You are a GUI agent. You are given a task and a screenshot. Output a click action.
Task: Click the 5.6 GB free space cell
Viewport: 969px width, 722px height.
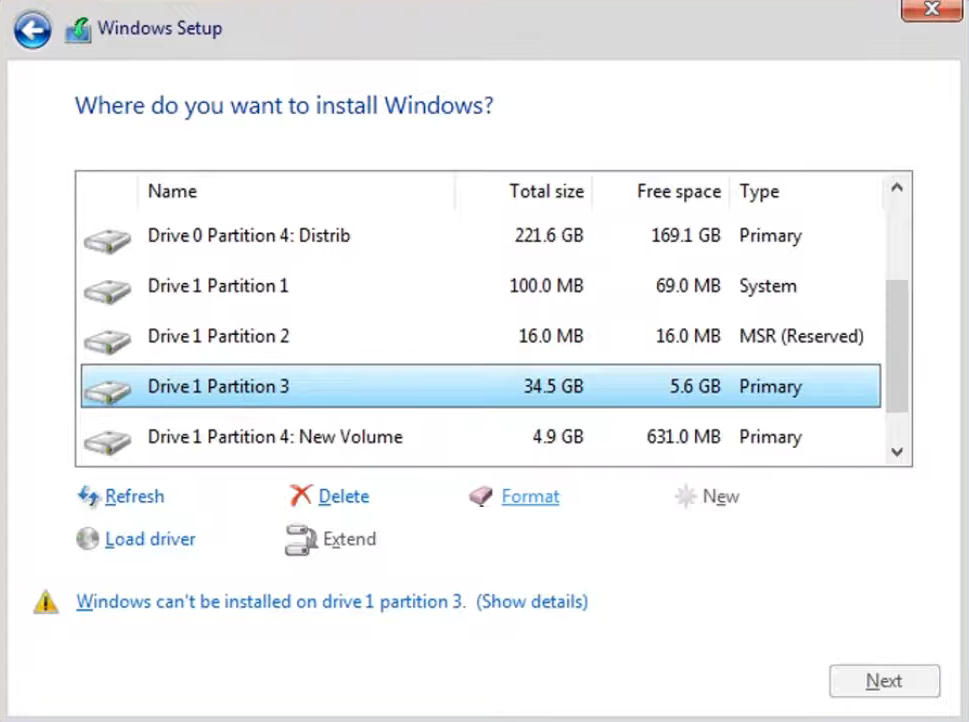(x=695, y=386)
